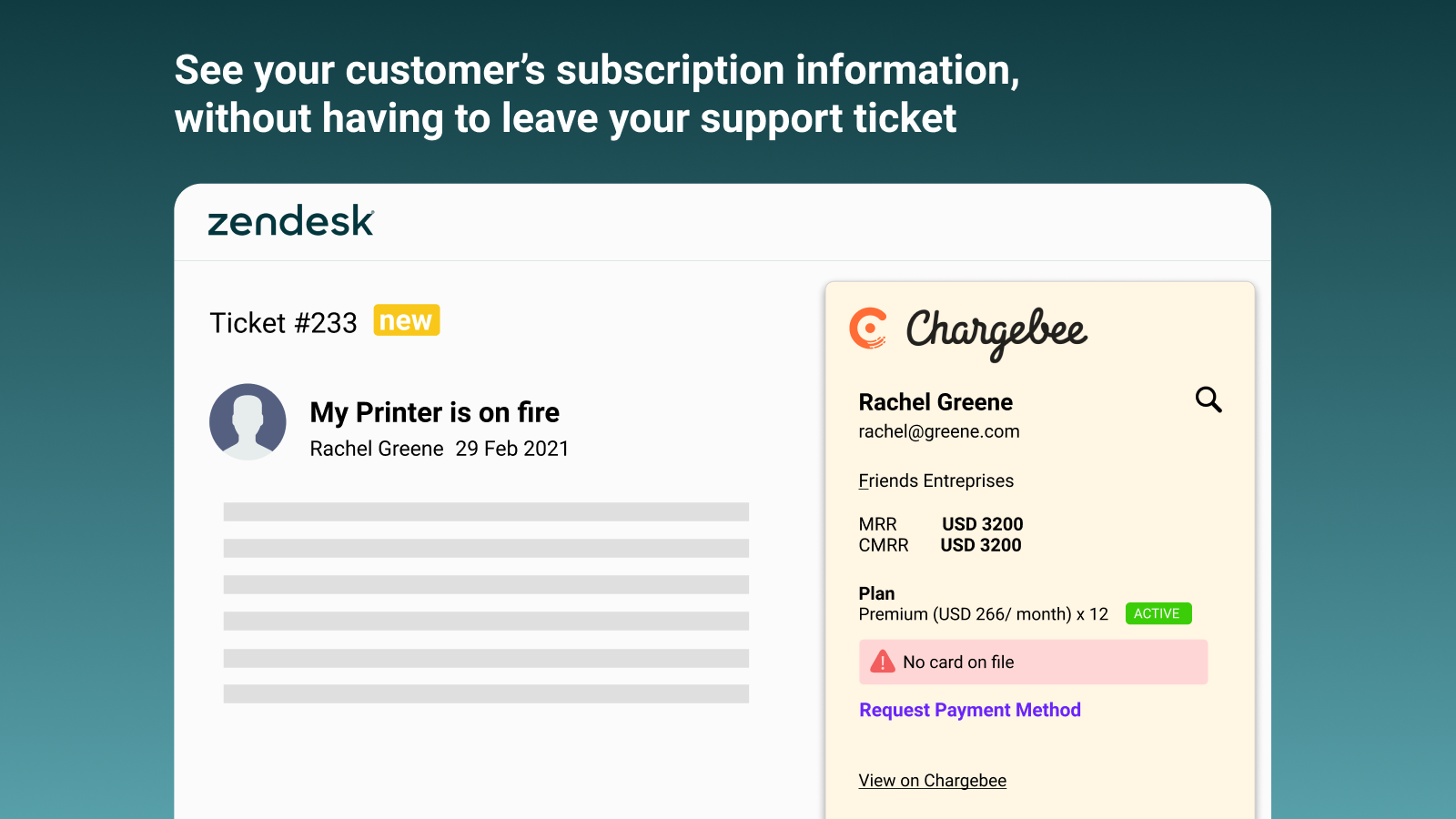Click the green ACTIVE status badge
This screenshot has height=819, width=1456.
point(1158,613)
